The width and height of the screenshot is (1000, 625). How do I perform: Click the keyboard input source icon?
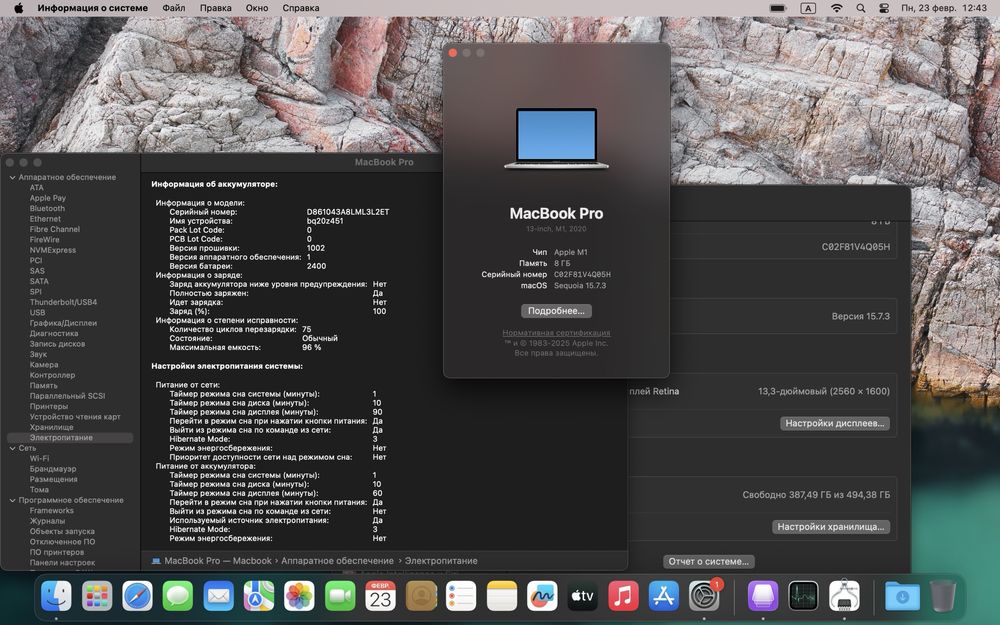[808, 8]
